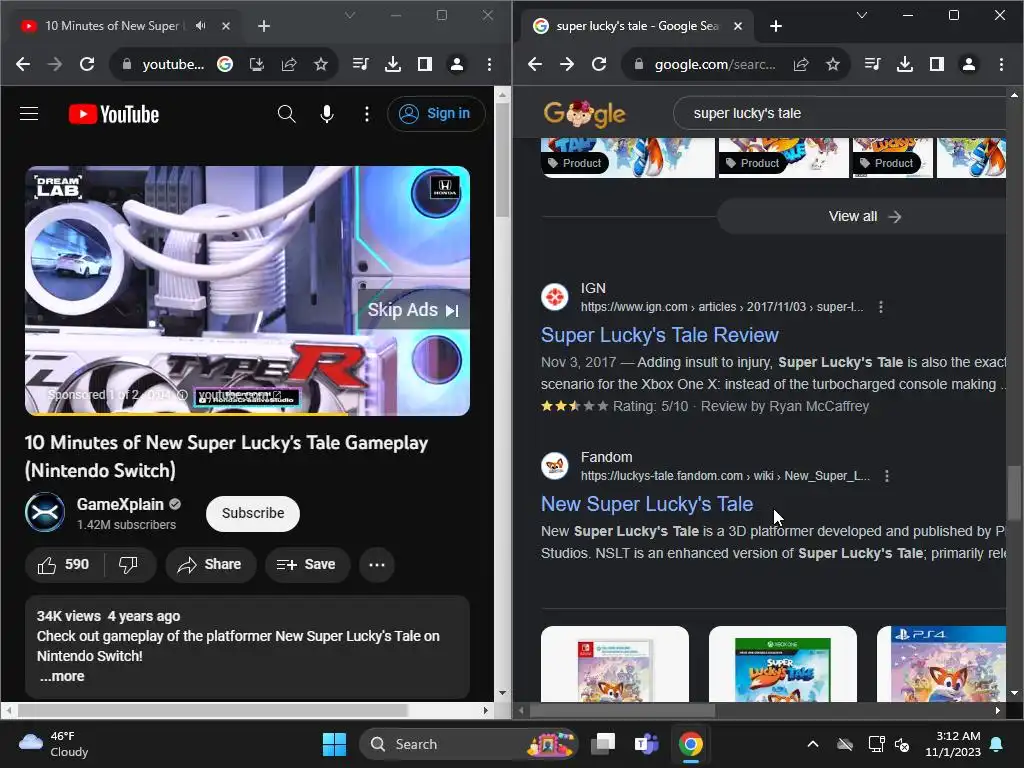Click the Google doodle logo
The height and width of the screenshot is (768, 1024).
584,114
